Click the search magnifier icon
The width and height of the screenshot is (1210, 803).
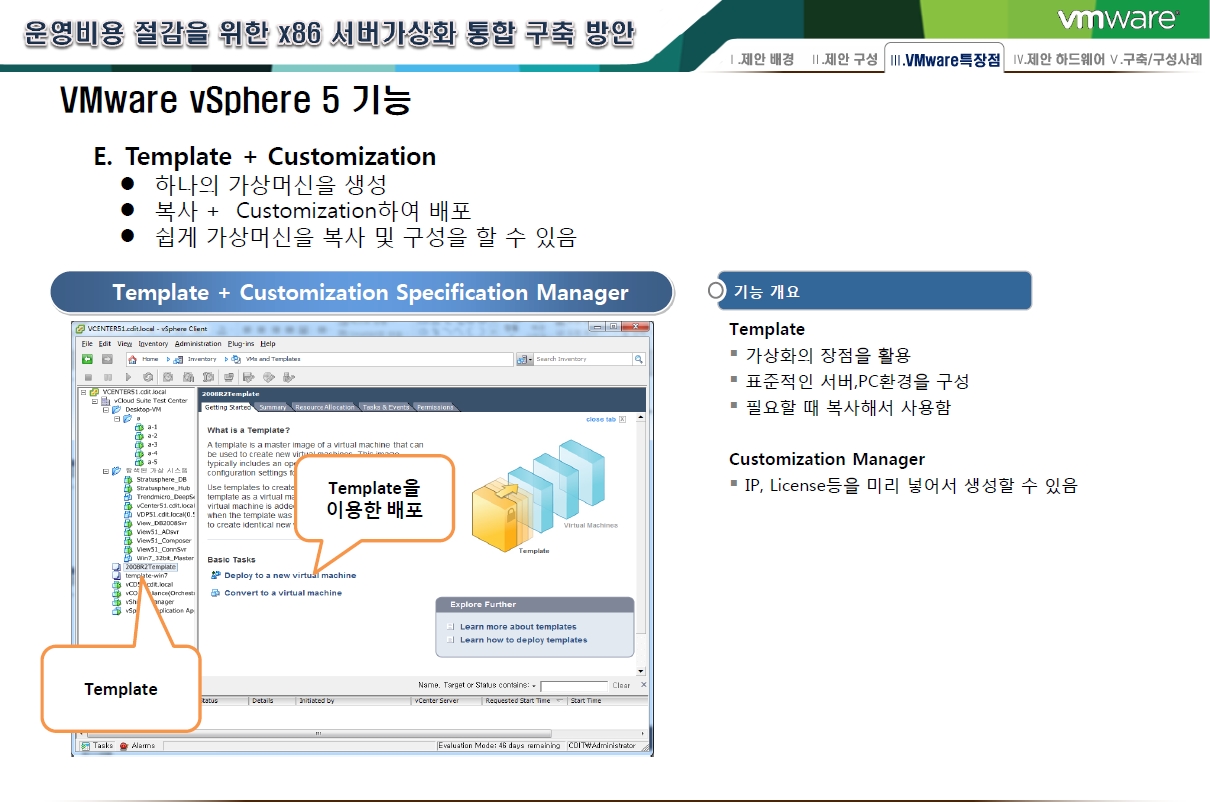tap(639, 359)
